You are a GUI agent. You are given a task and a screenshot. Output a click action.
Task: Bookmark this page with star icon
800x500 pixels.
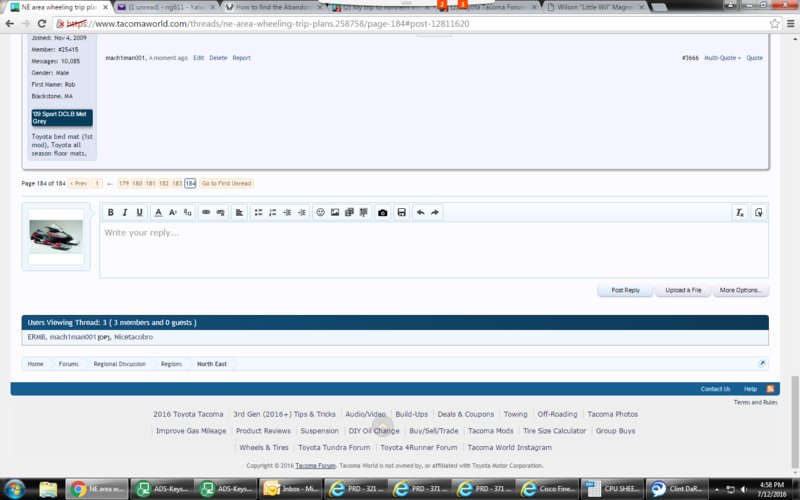[774, 23]
